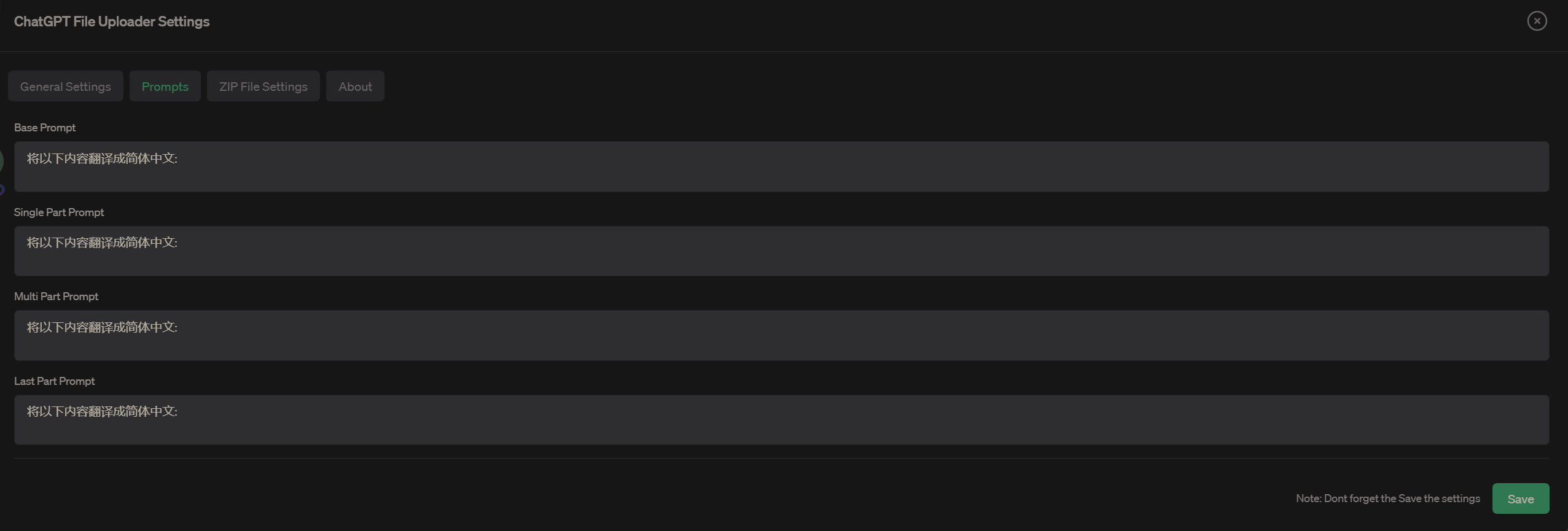
Task: Switch to the ZIP File Settings tab
Action: click(263, 87)
